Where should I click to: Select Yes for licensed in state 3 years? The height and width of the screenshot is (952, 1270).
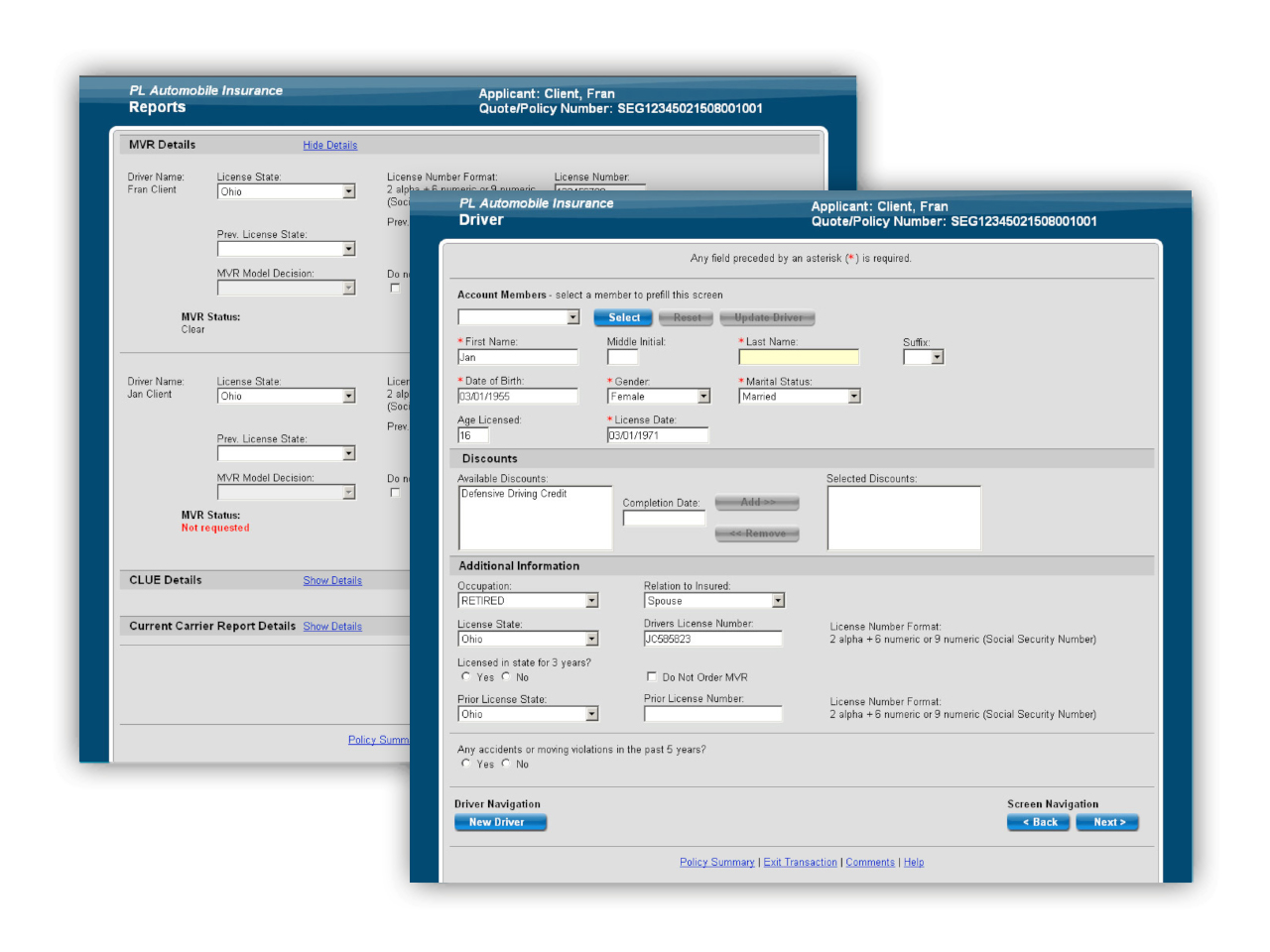[x=466, y=677]
